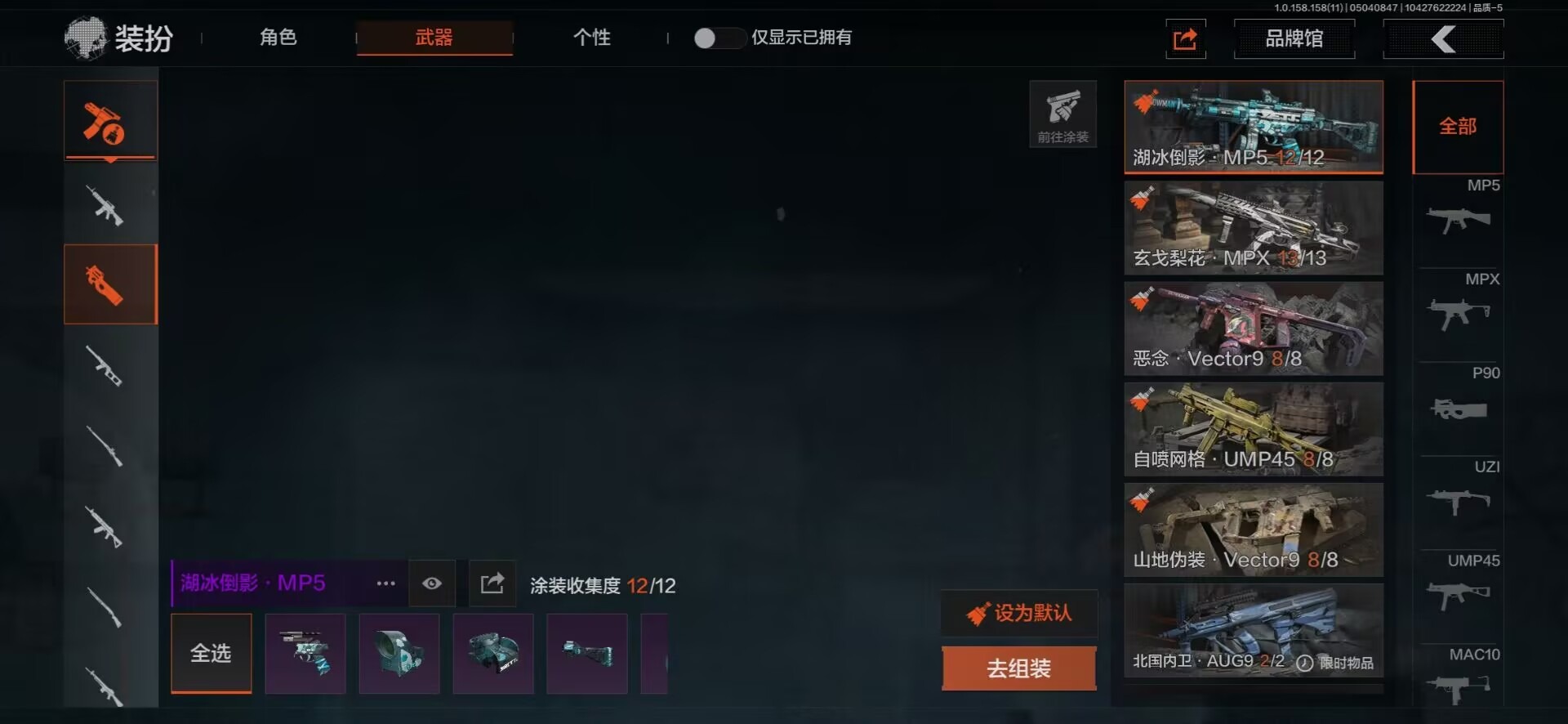Share the 湖冰倒影 MP5 skin set
Viewport: 1568px width, 724px height.
click(492, 583)
